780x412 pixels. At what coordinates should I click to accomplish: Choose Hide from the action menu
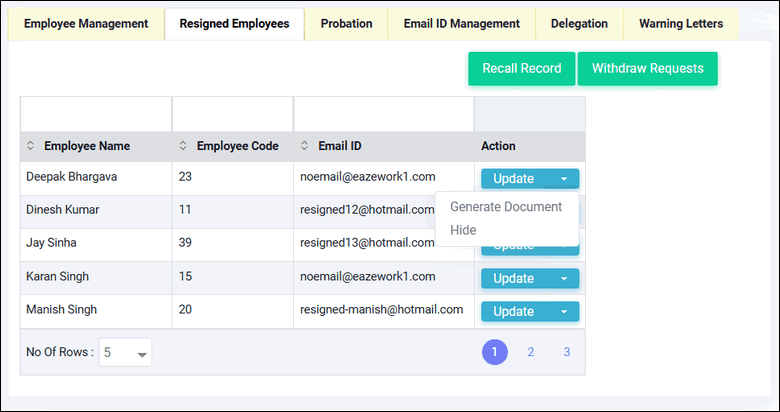tap(463, 230)
